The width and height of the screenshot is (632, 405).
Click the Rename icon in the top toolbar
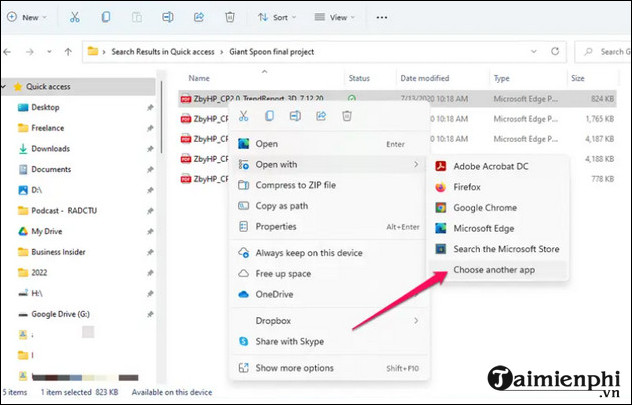click(168, 17)
